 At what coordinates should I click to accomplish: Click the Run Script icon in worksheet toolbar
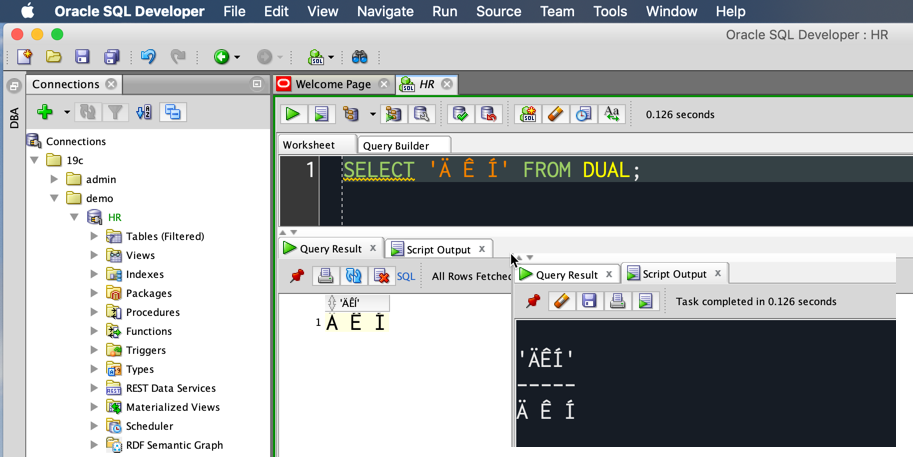321,114
